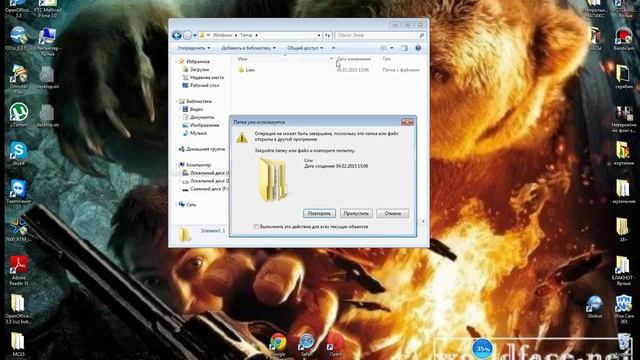Image resolution: width=640 pixels, height=360 pixels.
Task: Open Google Chrome from the taskbar
Action: click(278, 344)
